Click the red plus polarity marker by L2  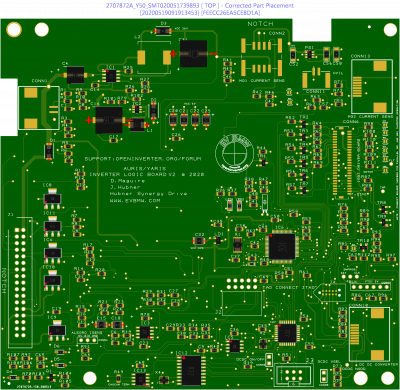(x=174, y=54)
